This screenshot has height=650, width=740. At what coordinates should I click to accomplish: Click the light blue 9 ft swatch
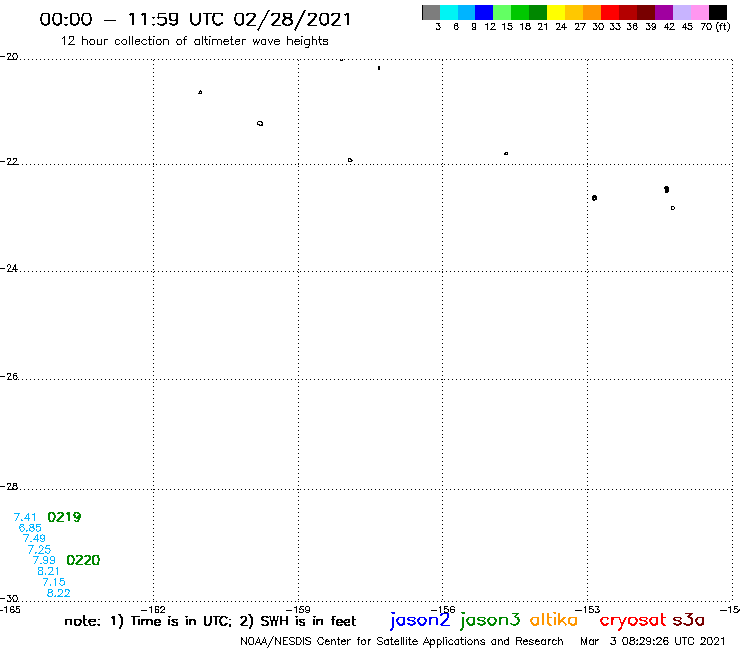[466, 12]
